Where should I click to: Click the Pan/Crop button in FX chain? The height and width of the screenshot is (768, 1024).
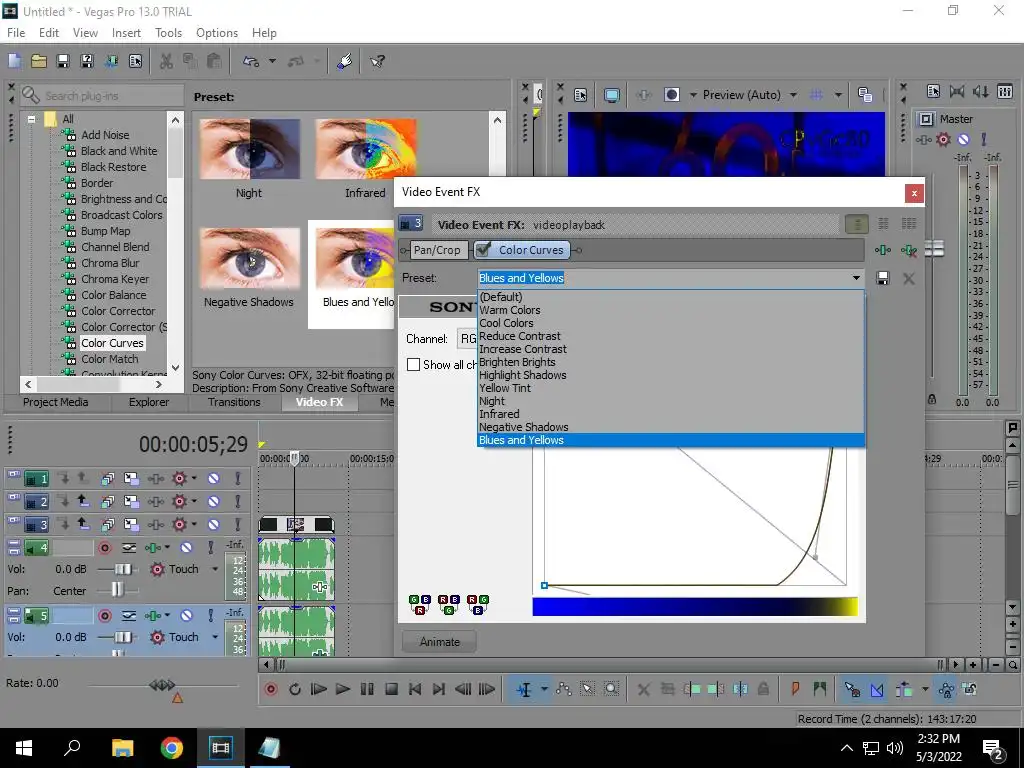pos(437,249)
